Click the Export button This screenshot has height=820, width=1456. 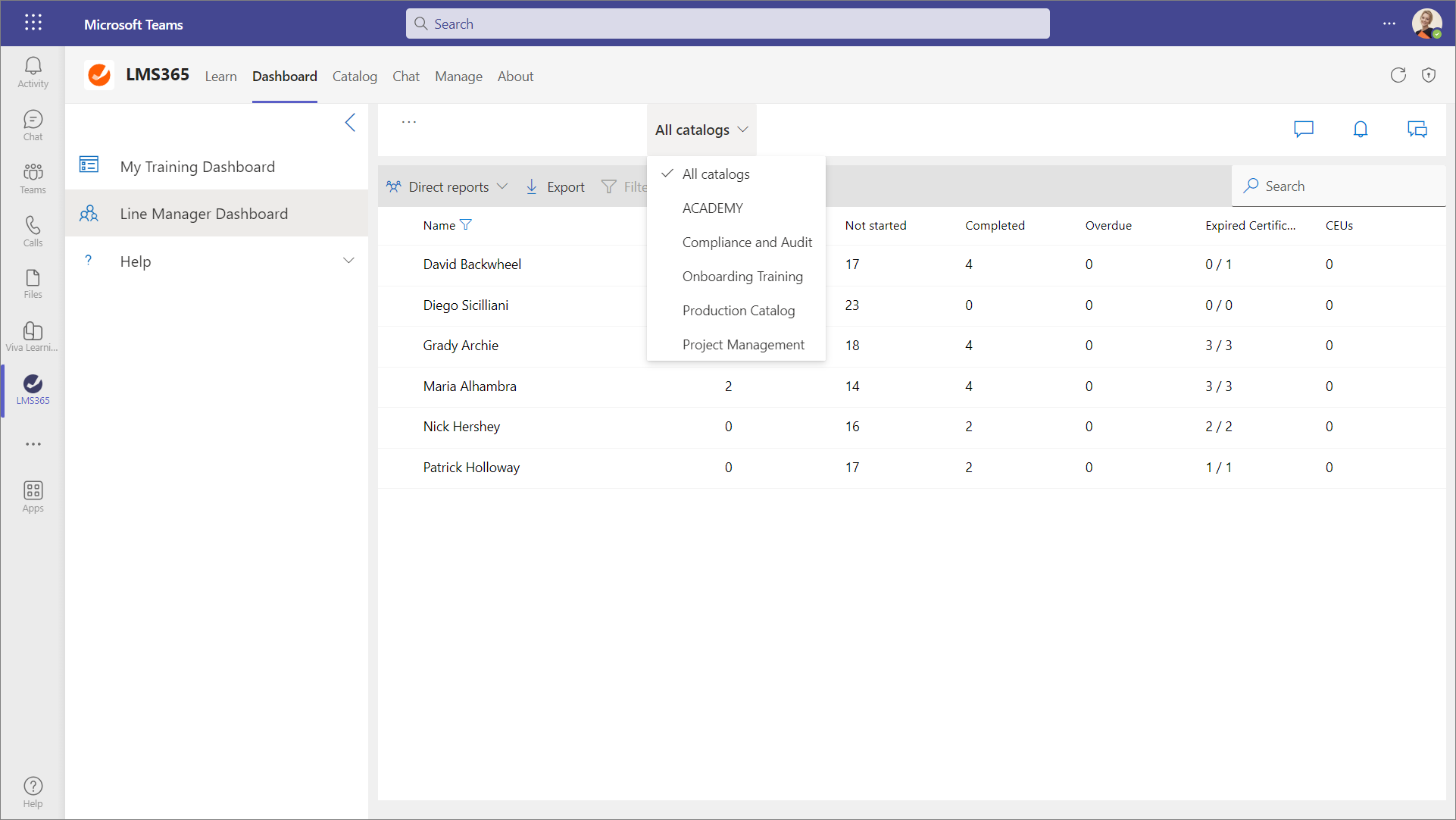tap(555, 187)
